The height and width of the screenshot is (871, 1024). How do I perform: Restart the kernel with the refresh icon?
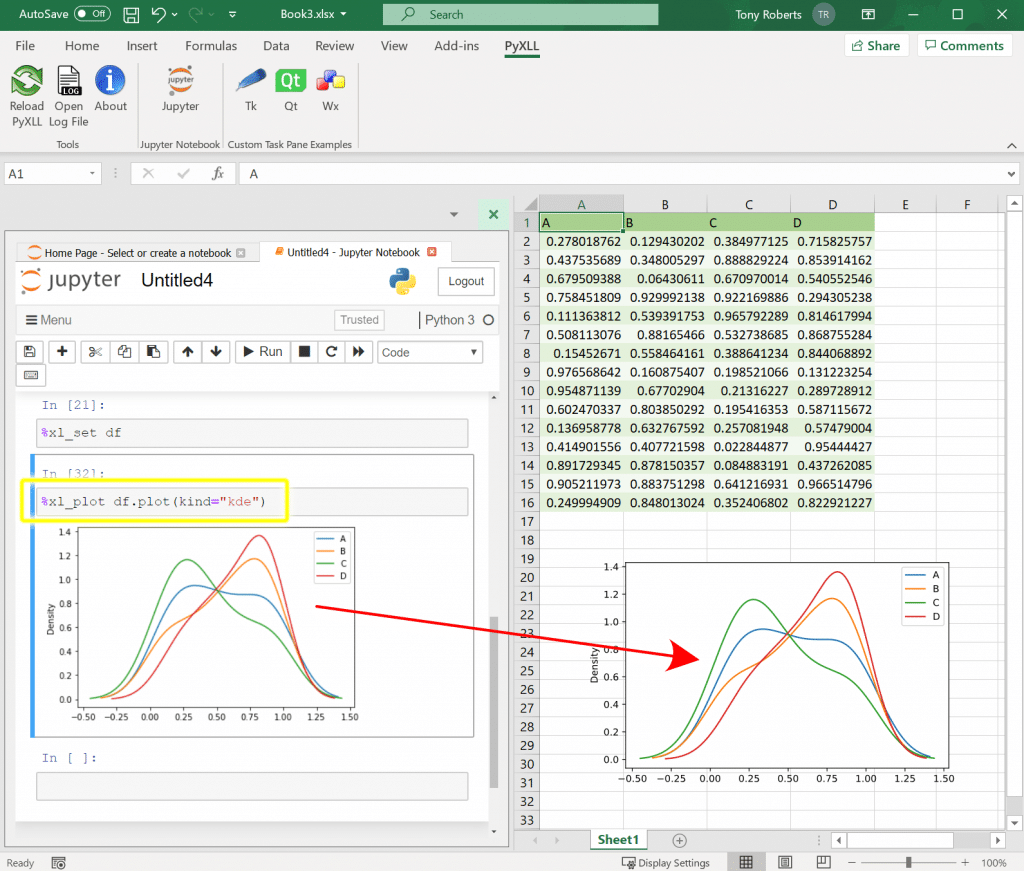[331, 351]
